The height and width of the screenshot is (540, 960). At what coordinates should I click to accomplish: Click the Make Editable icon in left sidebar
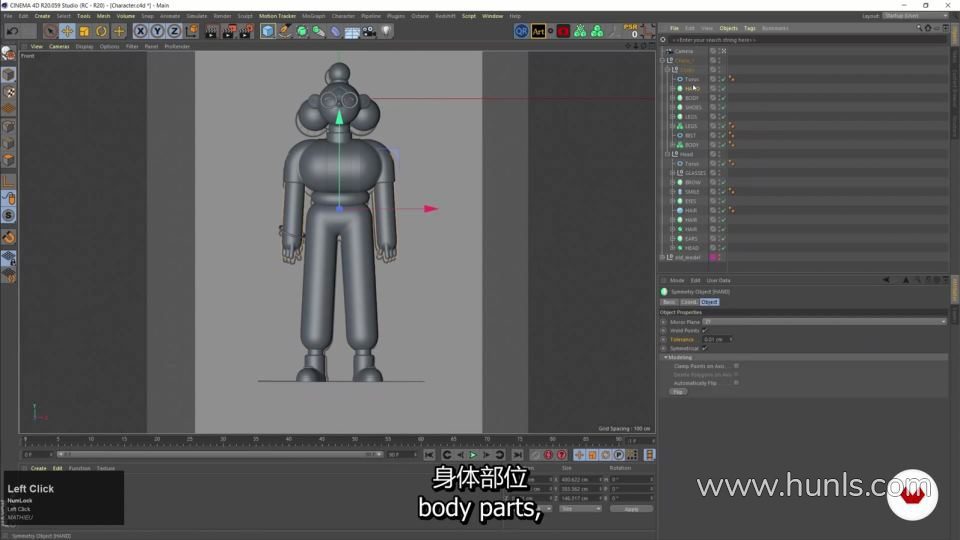coord(9,54)
